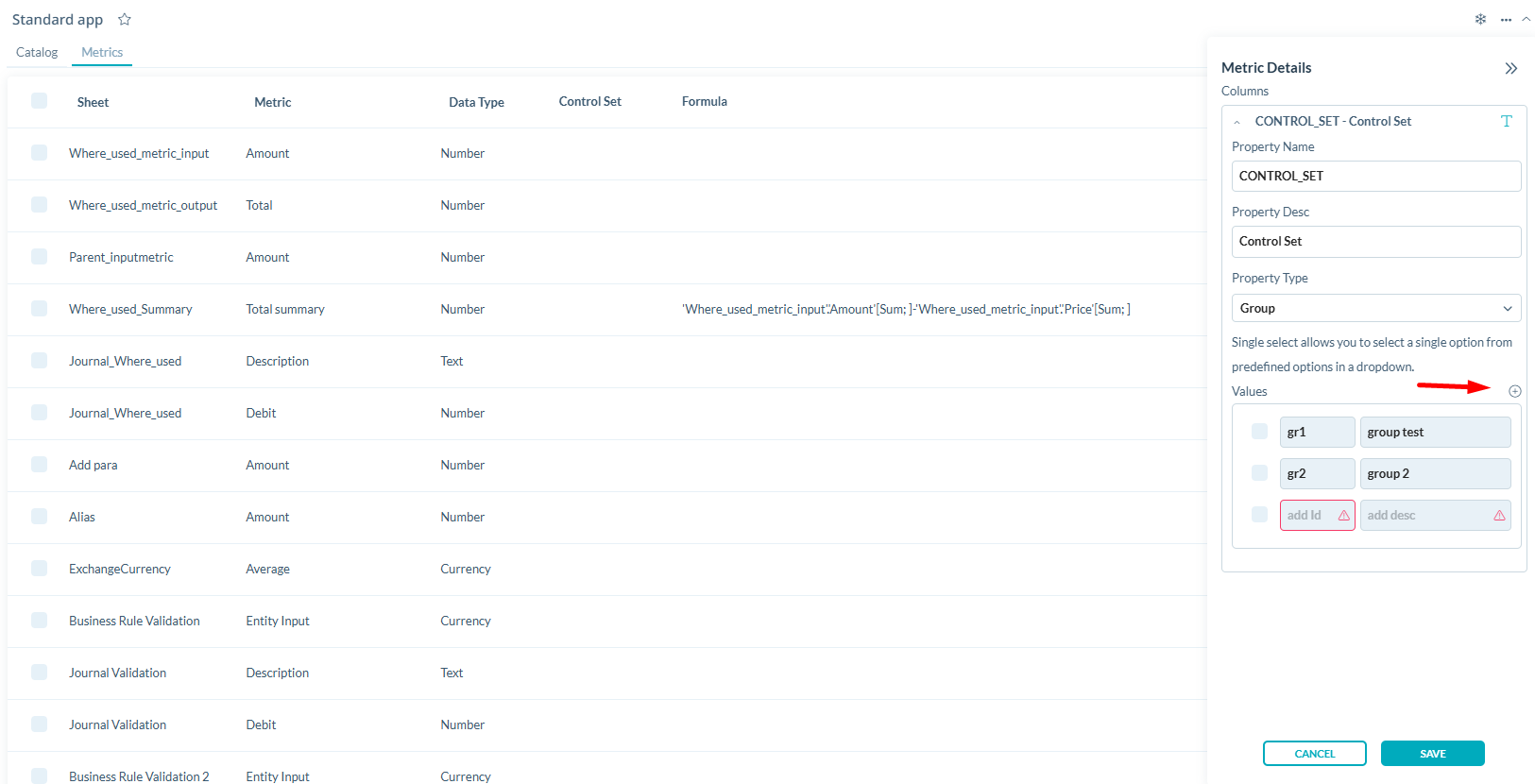Click warning icon in add desc field
Image resolution: width=1535 pixels, height=784 pixels.
1499,516
